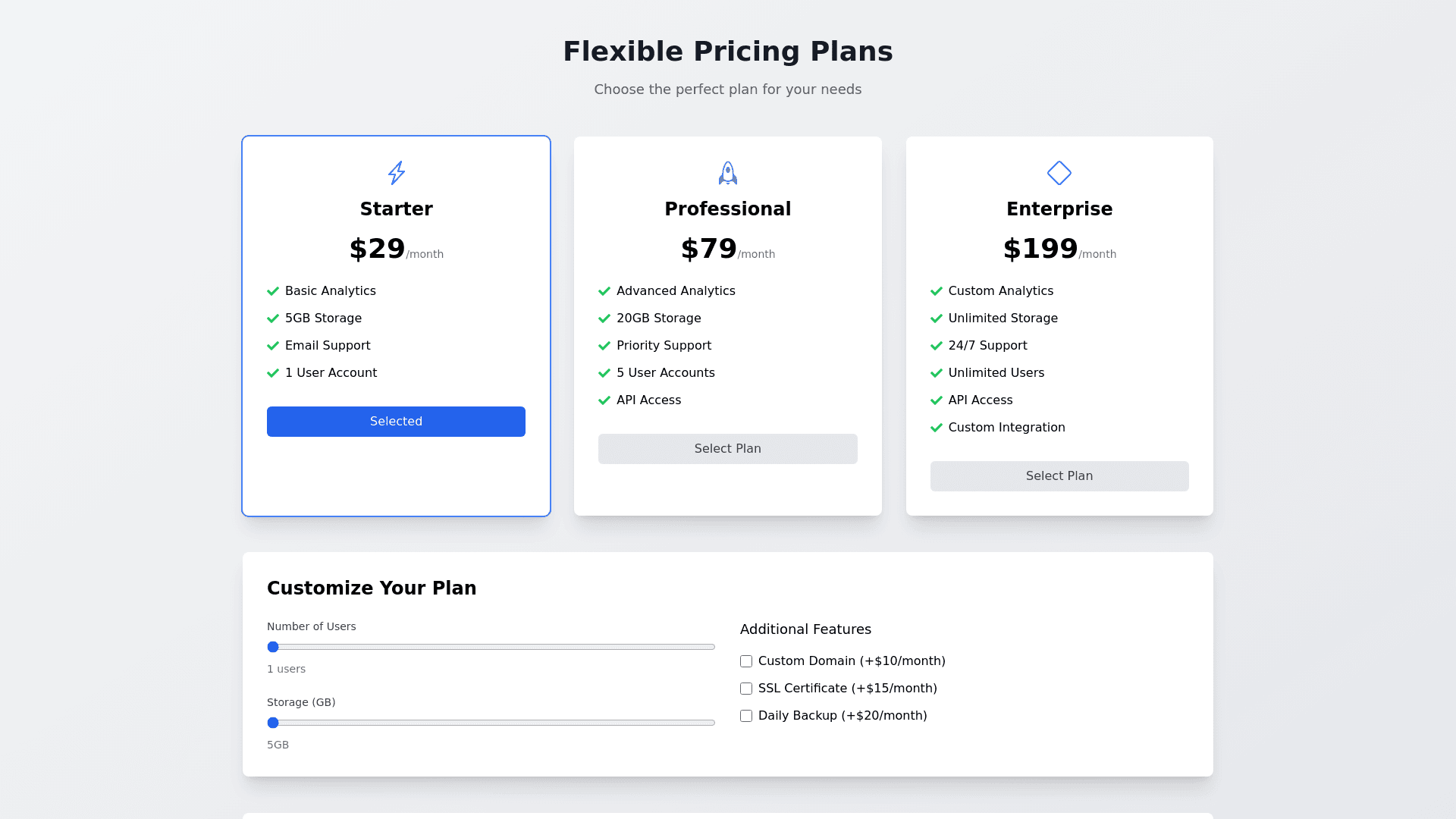Click the blue Selected button on Starter
Image resolution: width=1456 pixels, height=819 pixels.
396,422
